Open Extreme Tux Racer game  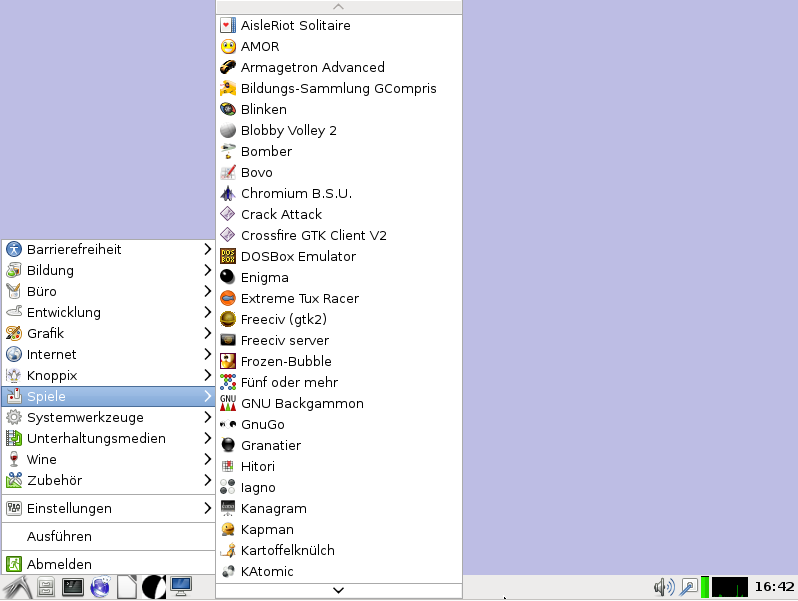299,298
